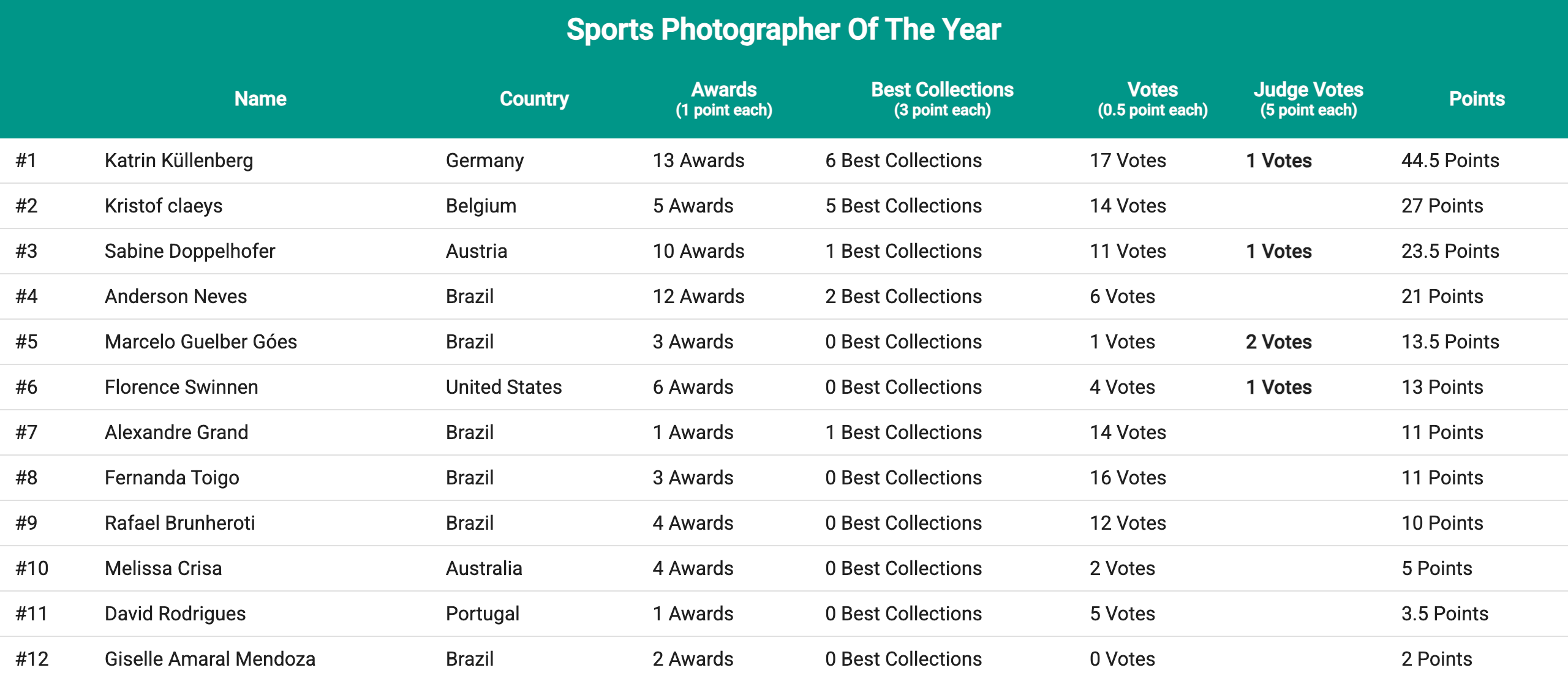
Task: Select Sabine Doppelhofer in the ranking
Action: pyautogui.click(x=190, y=251)
